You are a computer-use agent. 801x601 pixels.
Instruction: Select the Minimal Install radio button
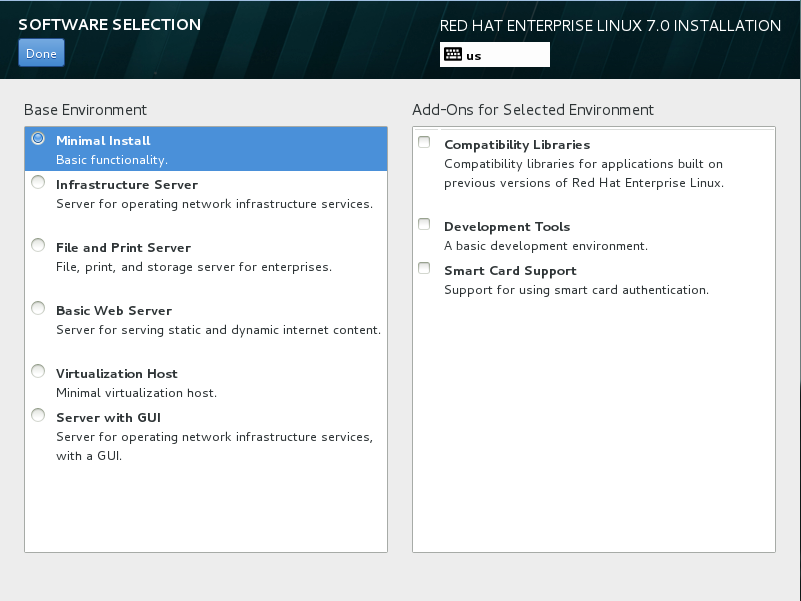(38, 139)
